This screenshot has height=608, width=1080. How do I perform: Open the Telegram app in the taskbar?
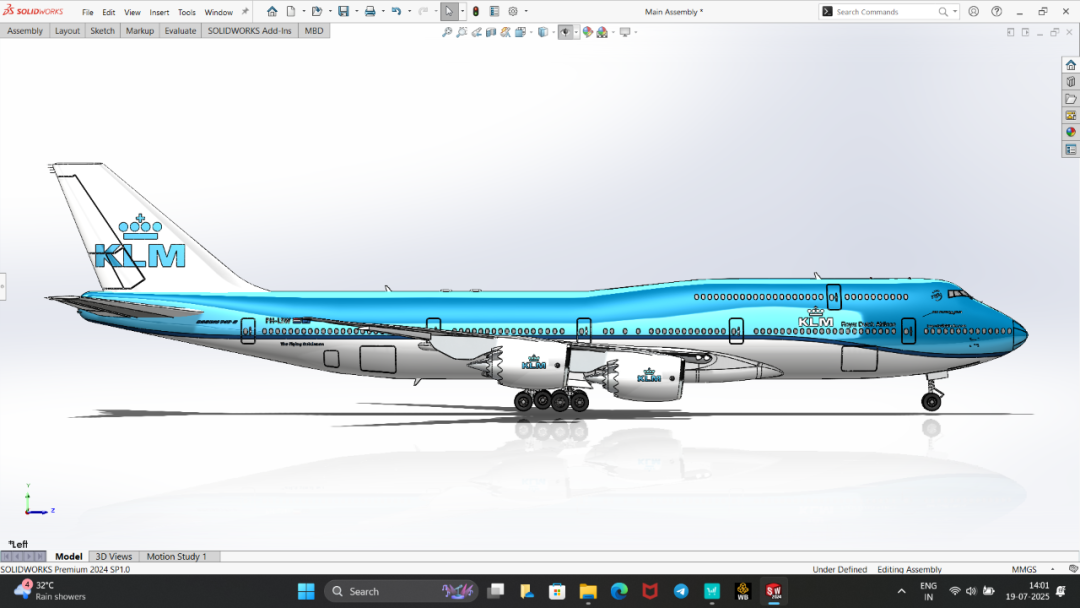coord(681,591)
